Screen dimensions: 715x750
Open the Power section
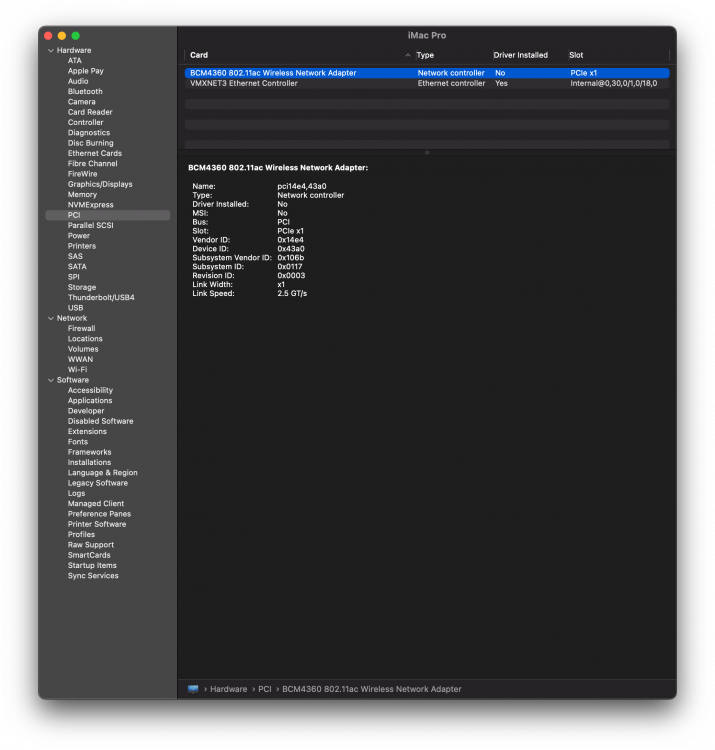[x=78, y=236]
